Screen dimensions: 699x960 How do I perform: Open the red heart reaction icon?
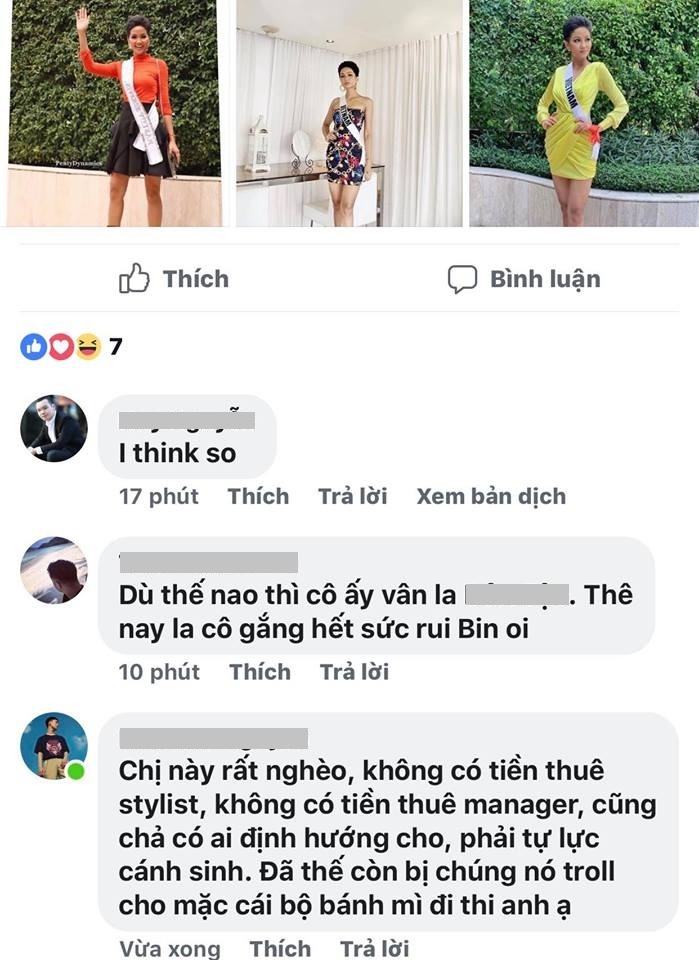(x=61, y=347)
